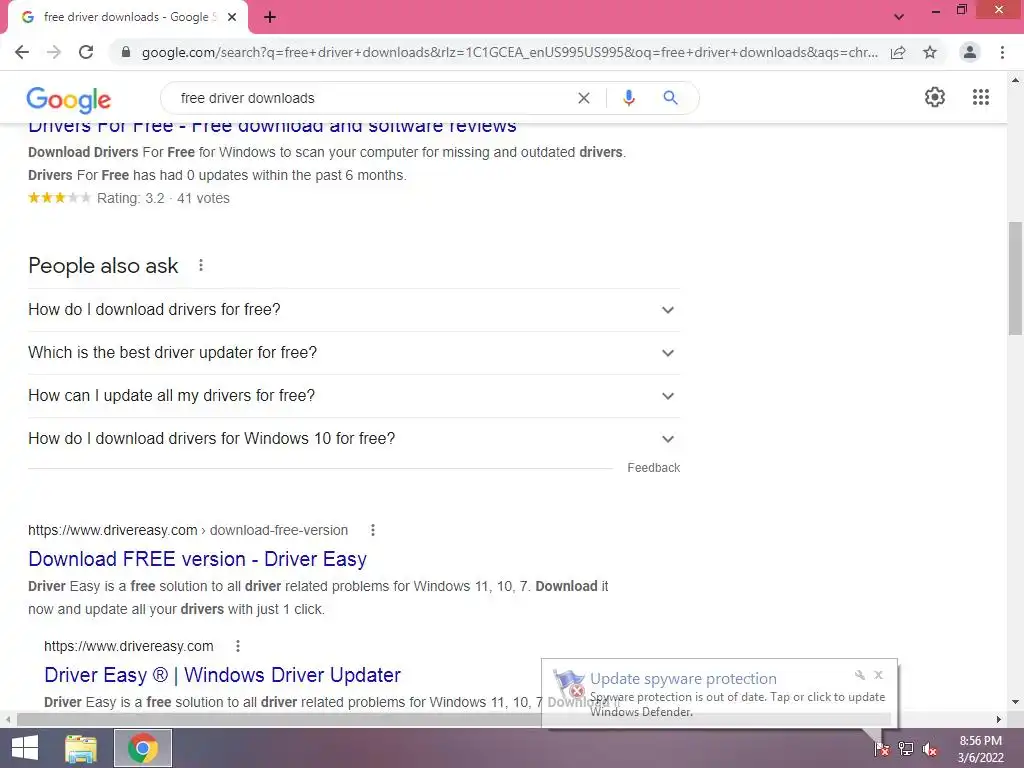Click the 'Rating: 3.2 · 41 votes' text

pyautogui.click(x=163, y=198)
